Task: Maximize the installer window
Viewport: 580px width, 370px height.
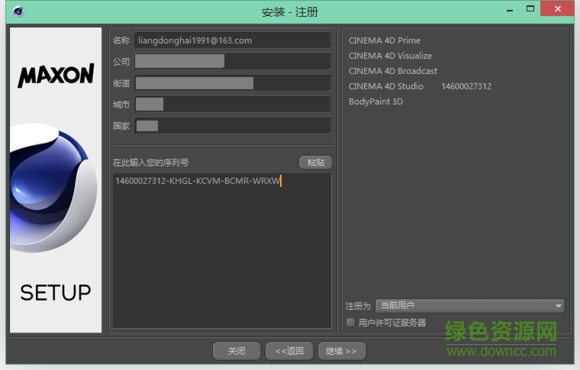Action: [530, 9]
